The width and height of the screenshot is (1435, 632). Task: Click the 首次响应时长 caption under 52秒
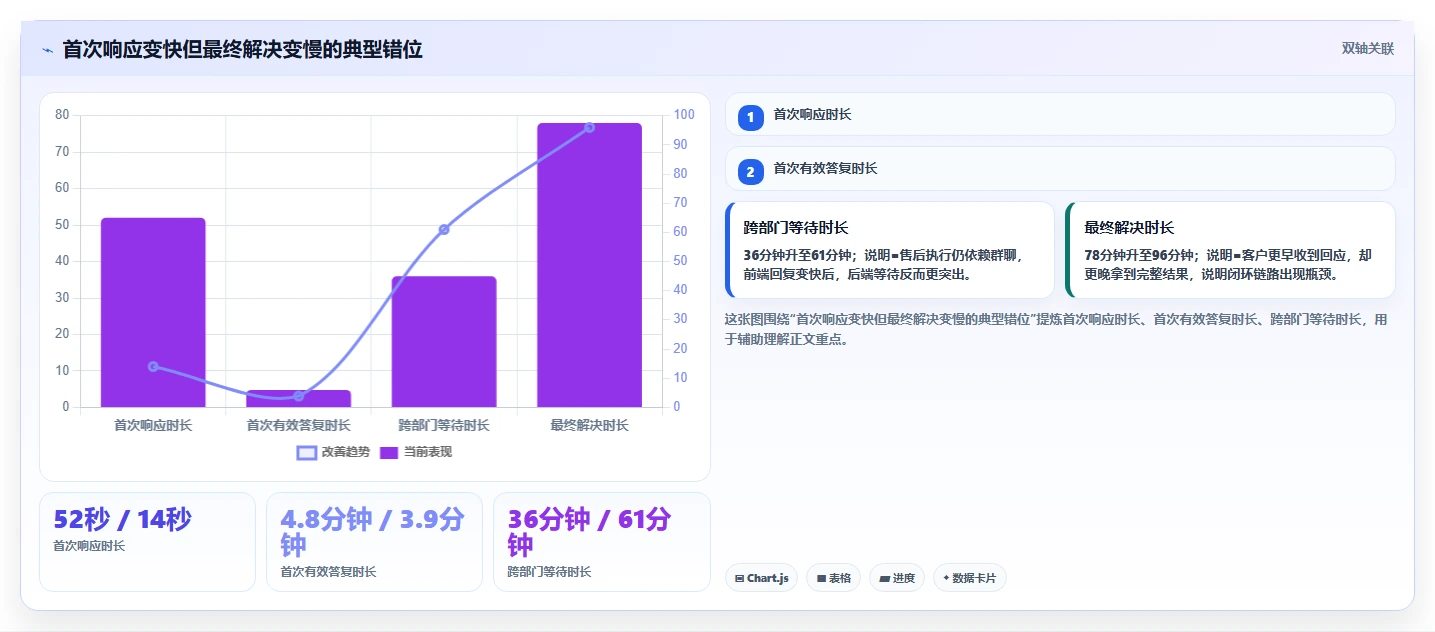(x=89, y=546)
